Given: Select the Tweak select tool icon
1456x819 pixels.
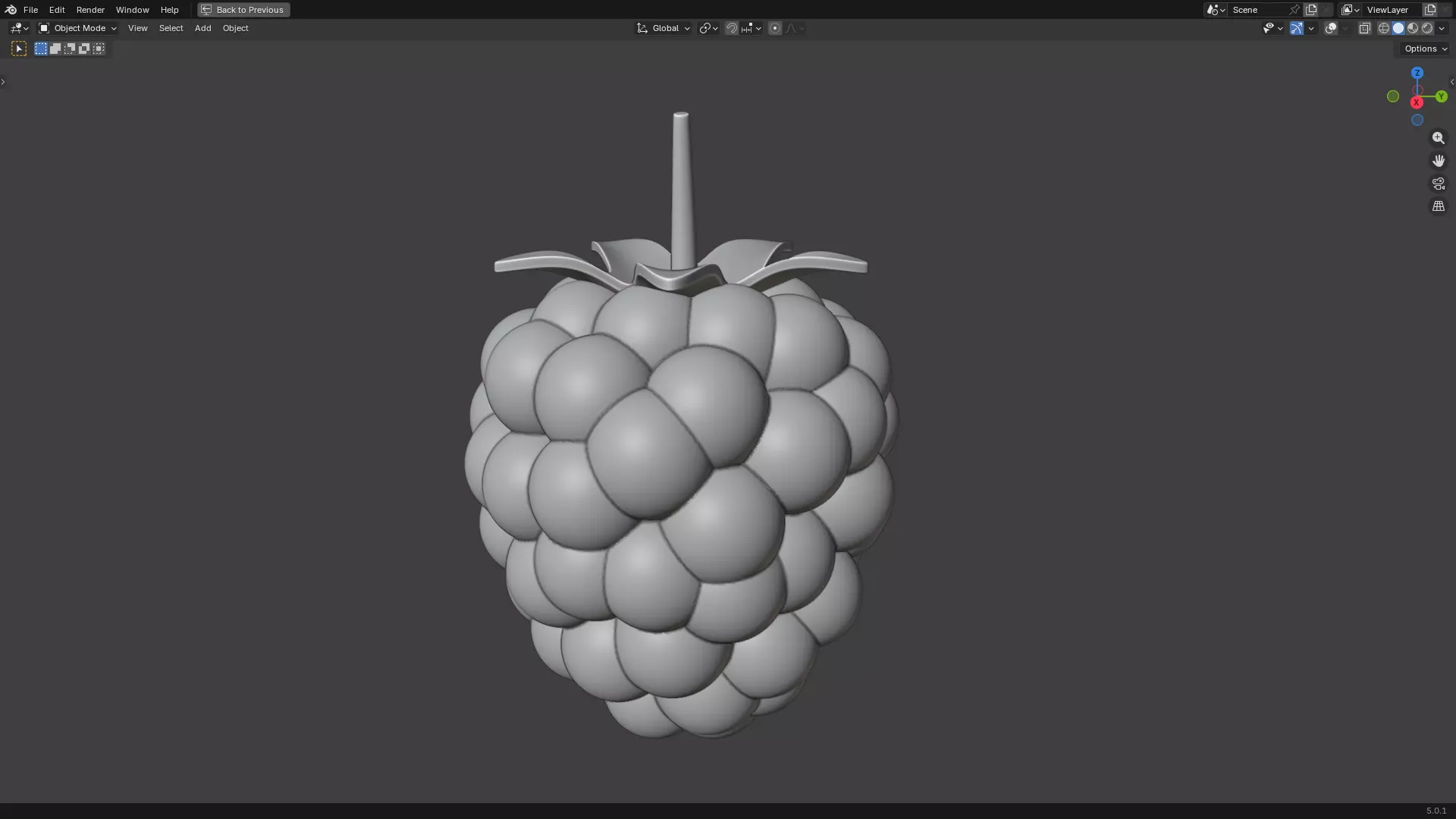Looking at the screenshot, I should (x=19, y=49).
